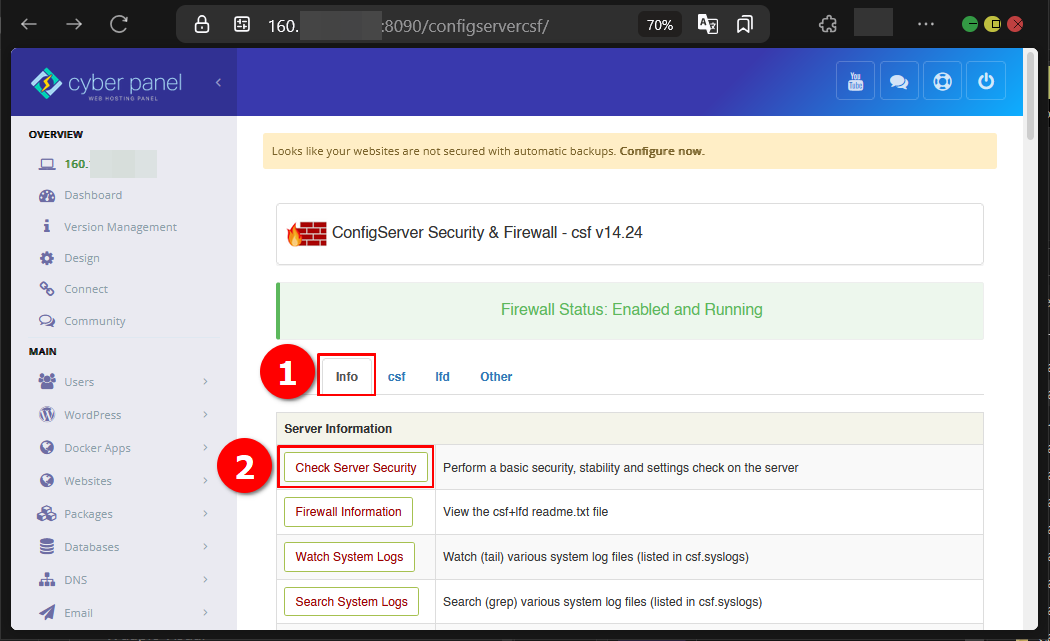
Task: Open Dashboard from the sidebar
Action: pos(93,195)
